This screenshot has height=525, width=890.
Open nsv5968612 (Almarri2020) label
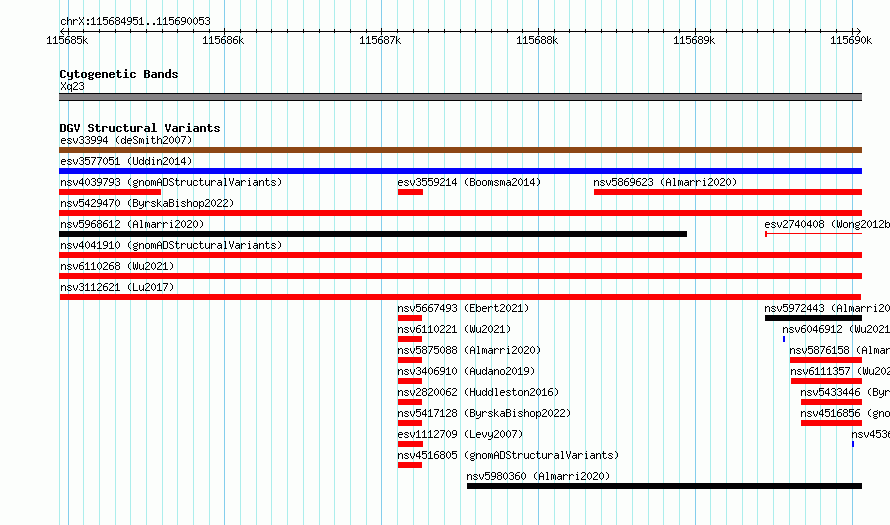pyautogui.click(x=132, y=224)
